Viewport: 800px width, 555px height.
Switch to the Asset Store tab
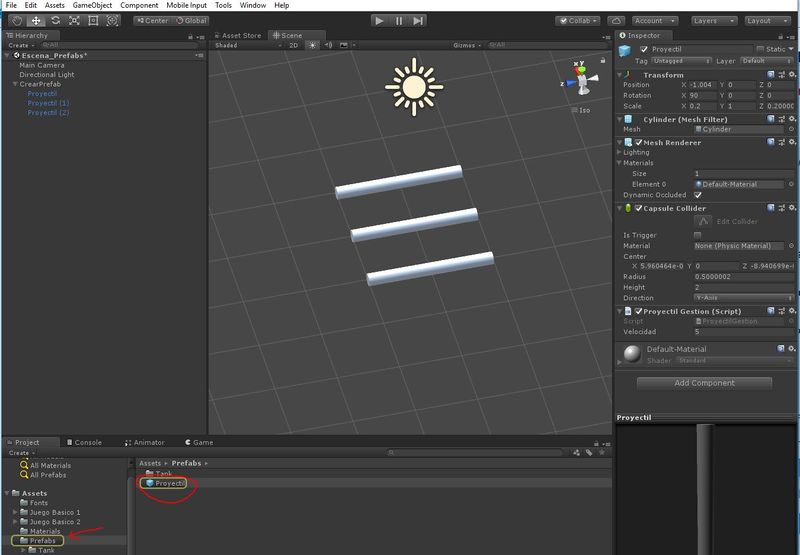pyautogui.click(x=238, y=35)
